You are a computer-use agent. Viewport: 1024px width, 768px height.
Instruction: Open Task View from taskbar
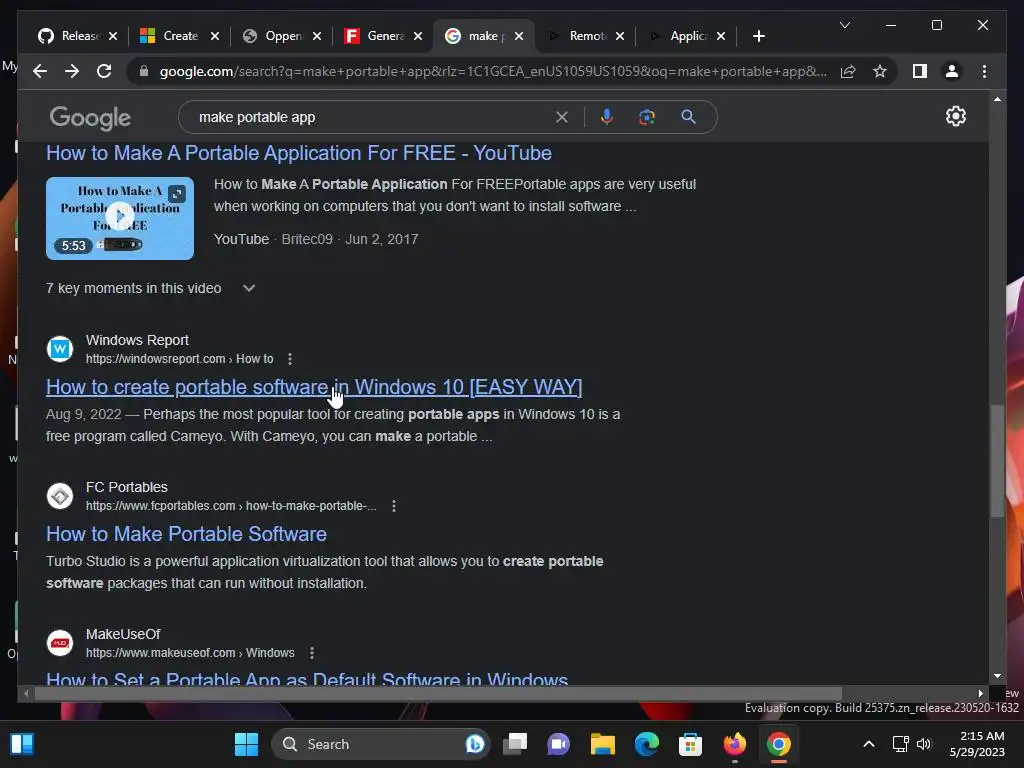515,744
